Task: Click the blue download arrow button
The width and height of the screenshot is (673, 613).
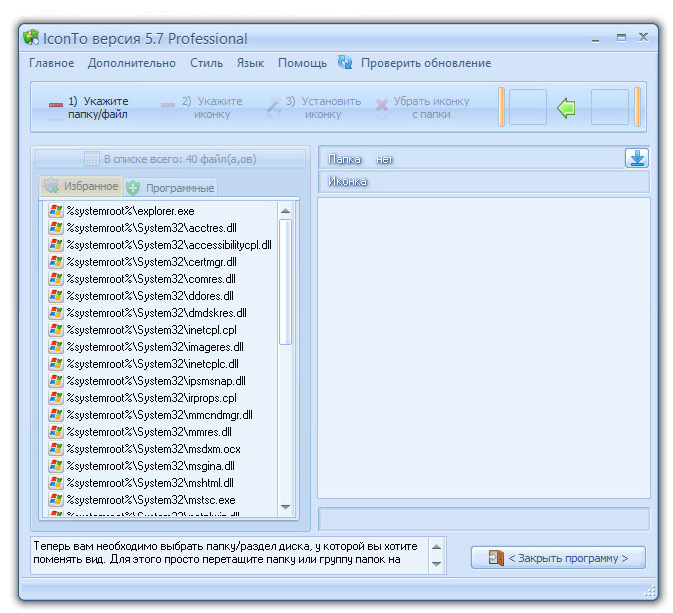Action: [x=637, y=158]
